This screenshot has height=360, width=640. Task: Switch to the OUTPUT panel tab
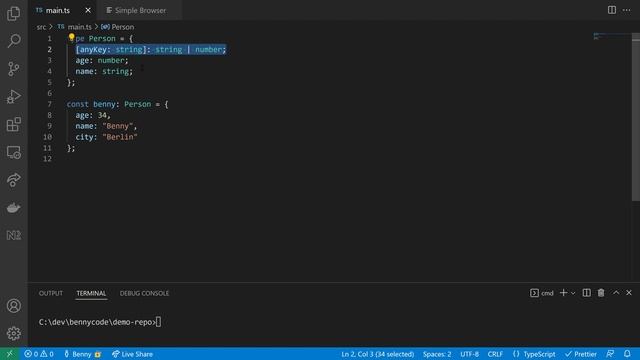point(51,293)
